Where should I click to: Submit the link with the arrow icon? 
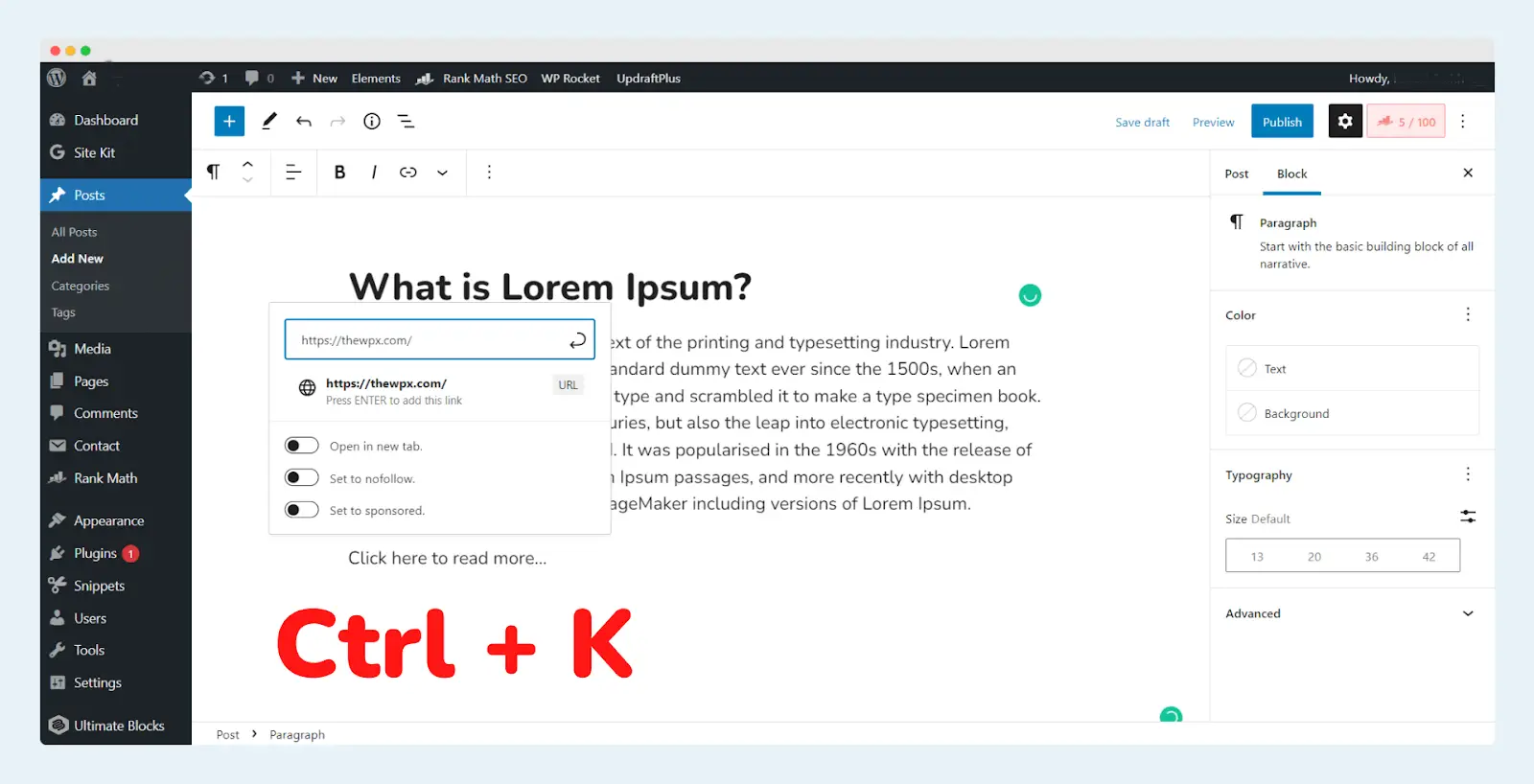pos(577,340)
